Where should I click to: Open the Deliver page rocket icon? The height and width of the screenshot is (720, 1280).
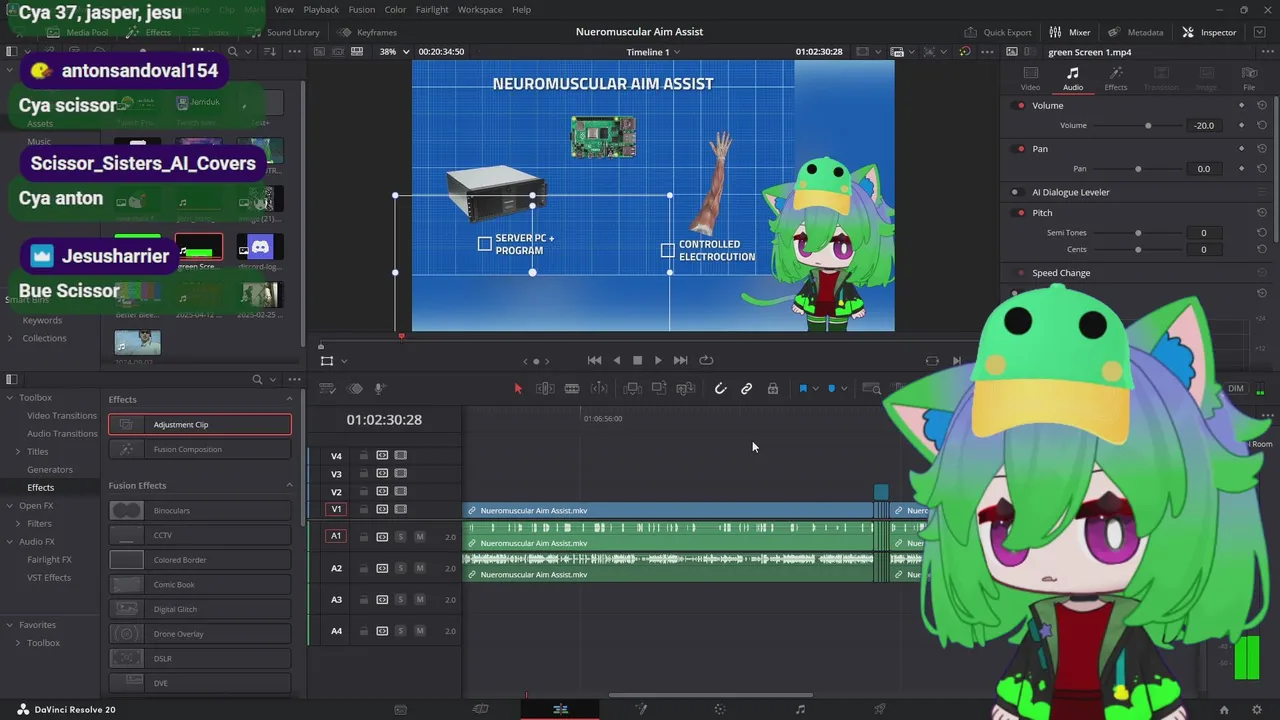click(880, 709)
